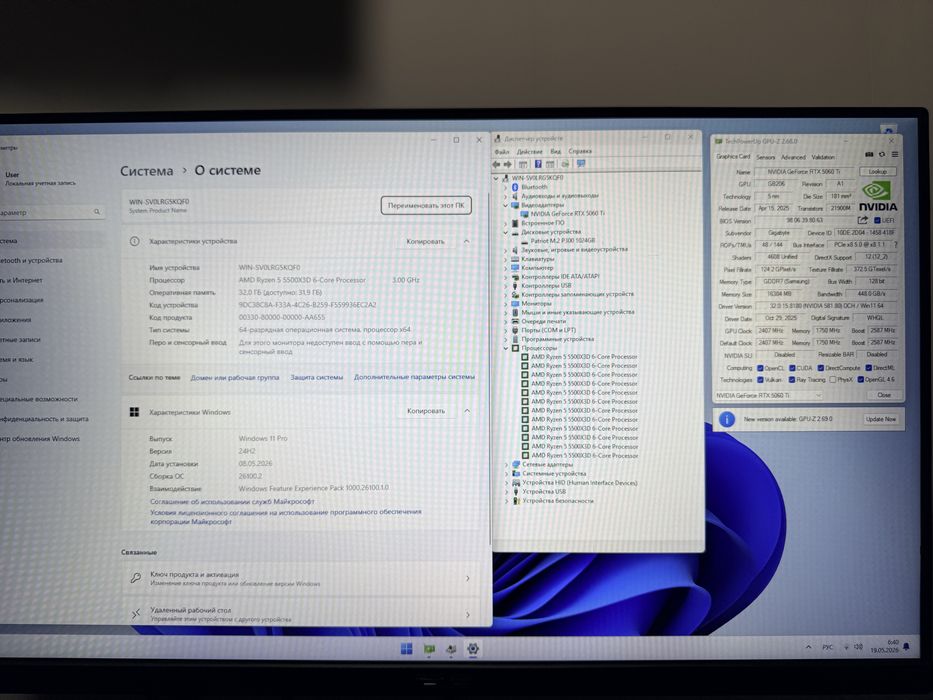Click the Settings gear icon on taskbar
933x700 pixels.
tap(473, 649)
